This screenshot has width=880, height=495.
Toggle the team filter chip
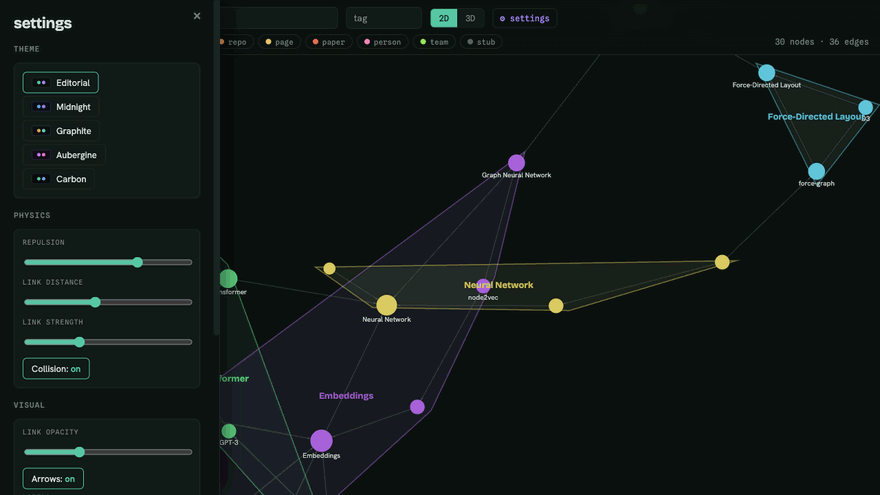coord(434,42)
